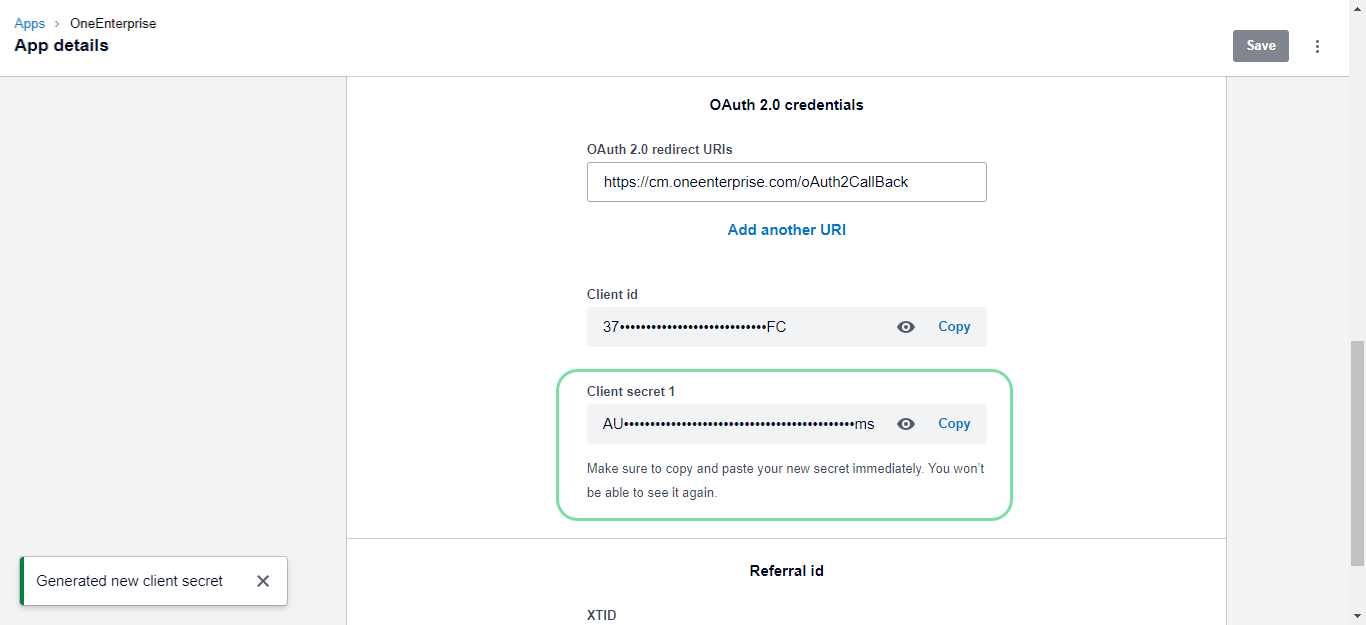Screen dimensions: 1366x625
Task: Click the Save button
Action: click(x=1260, y=46)
